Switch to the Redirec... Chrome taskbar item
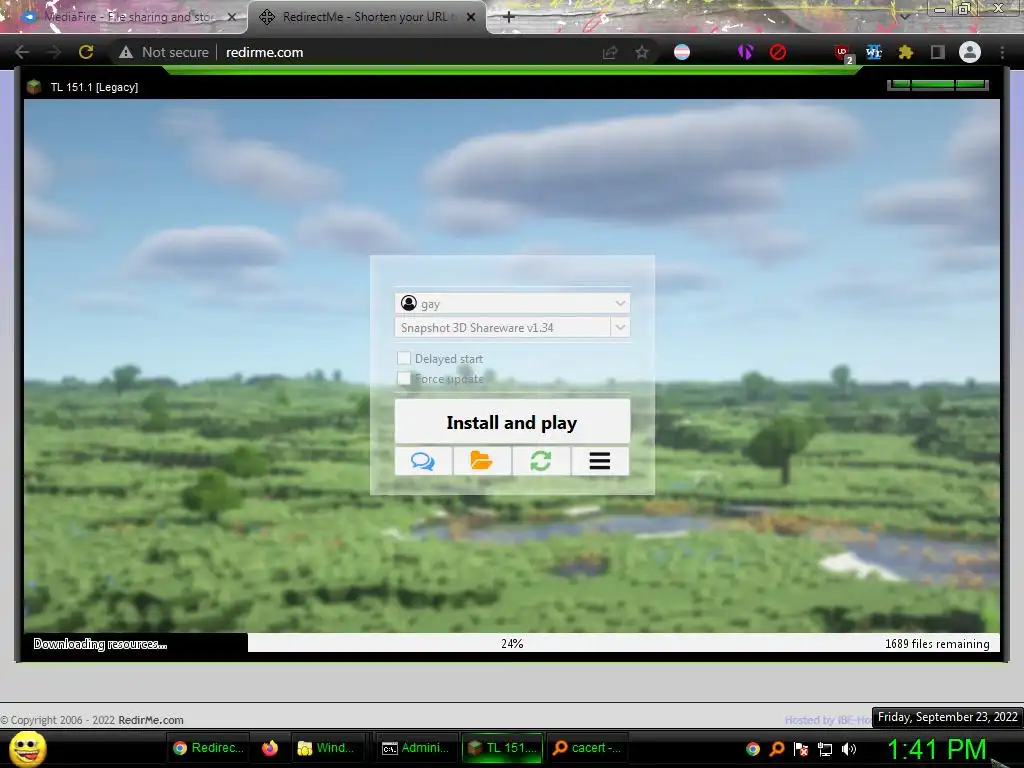 point(209,748)
